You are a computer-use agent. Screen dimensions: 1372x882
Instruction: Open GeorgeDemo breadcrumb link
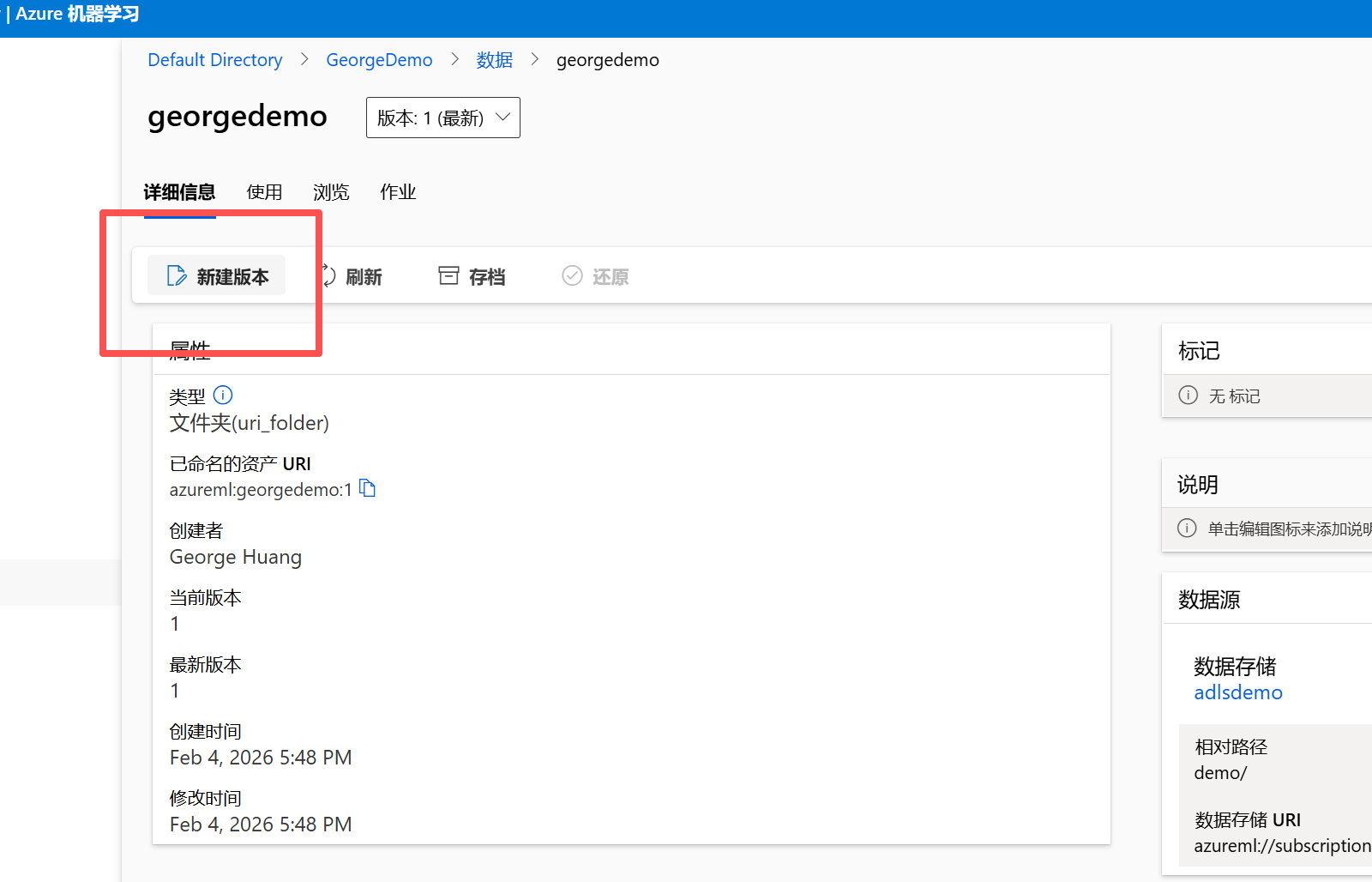point(379,60)
